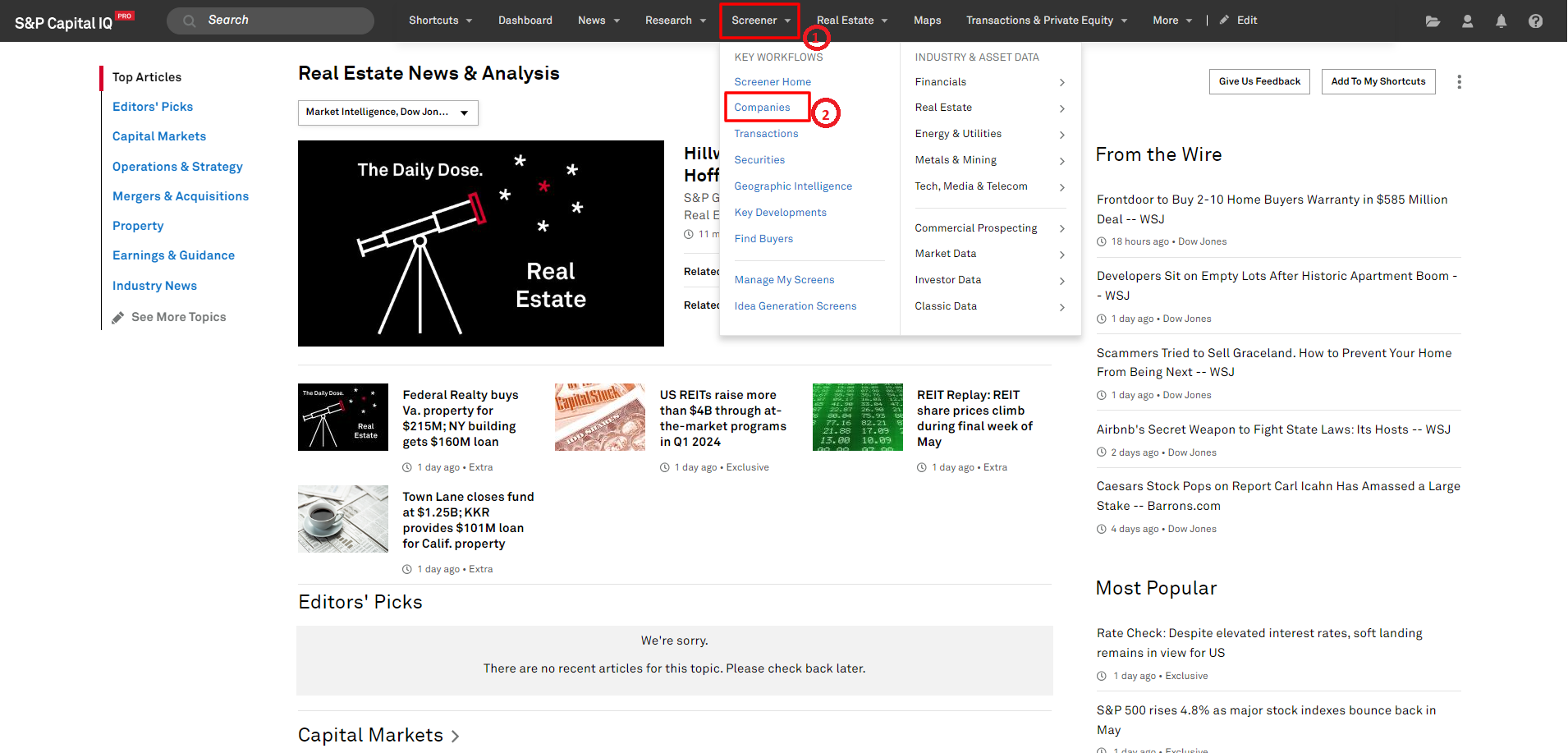Open Classic Data submenu
The image size is (1568, 753).
pos(990,306)
